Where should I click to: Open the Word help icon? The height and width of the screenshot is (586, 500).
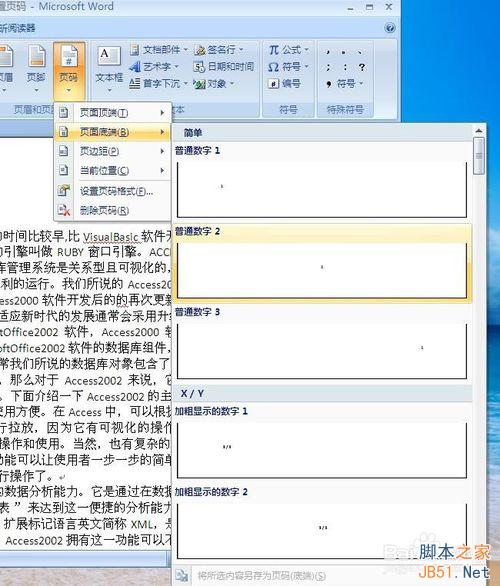coord(389,28)
